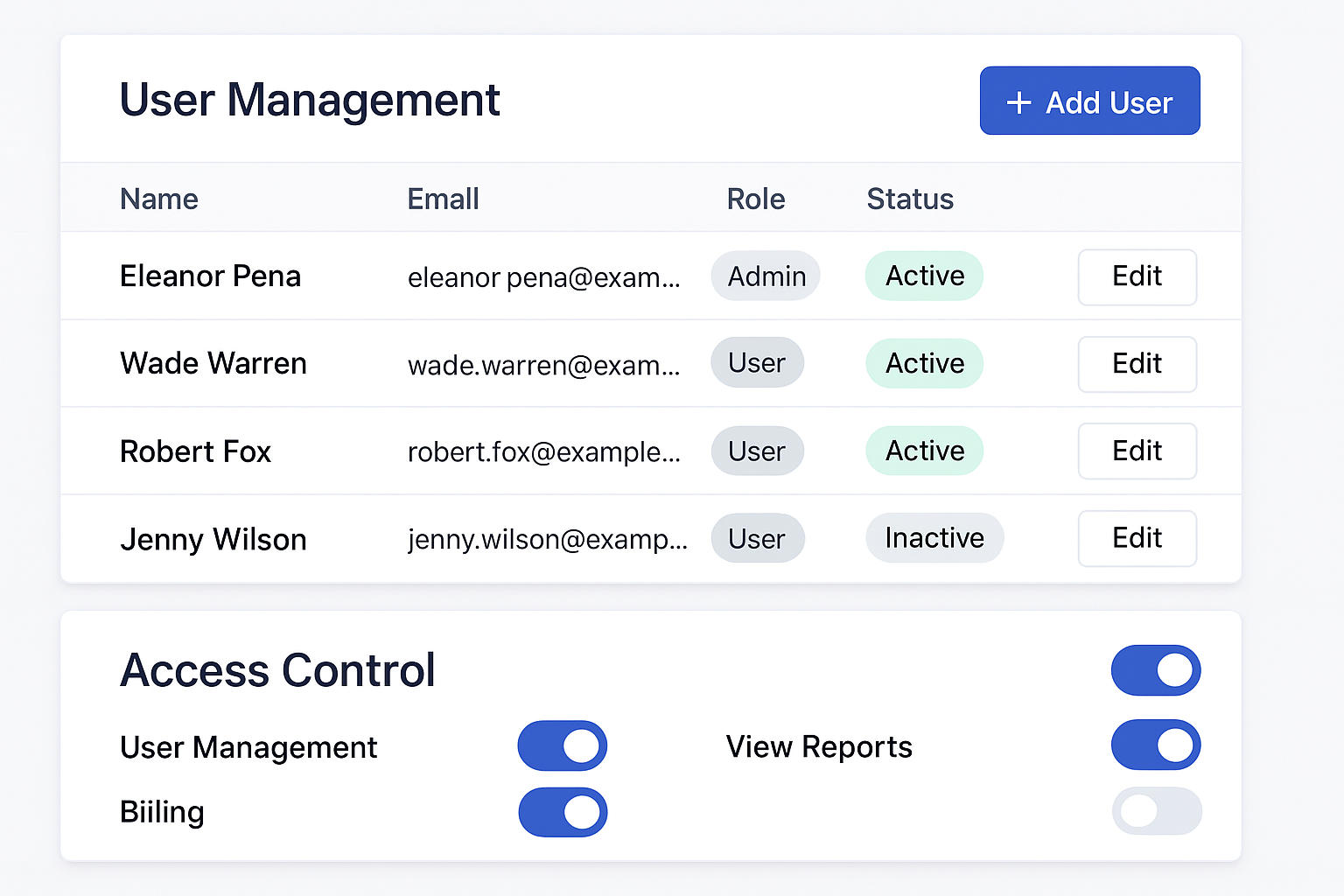Click the plus icon on Add User button
The height and width of the screenshot is (896, 1344).
point(1018,101)
